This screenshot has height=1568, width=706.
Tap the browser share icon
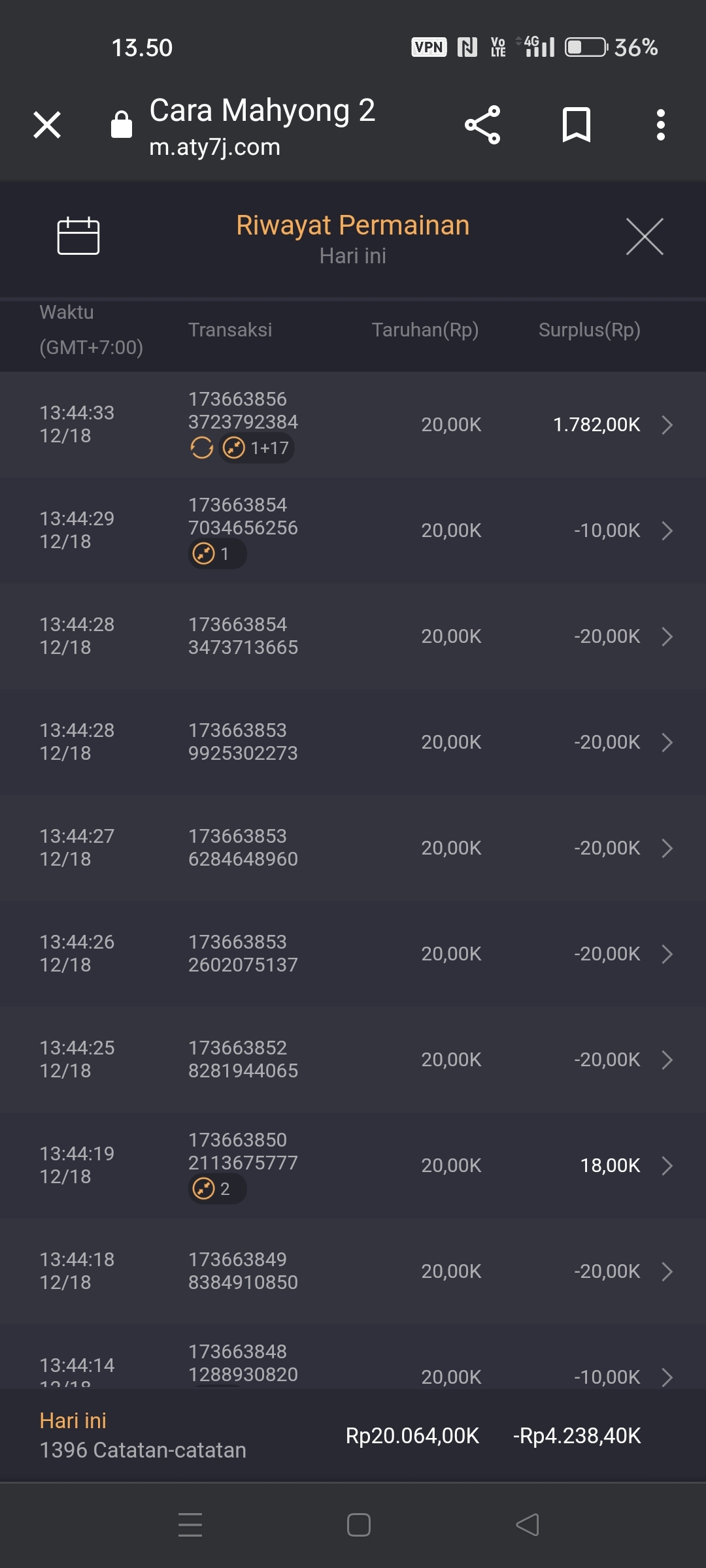482,124
